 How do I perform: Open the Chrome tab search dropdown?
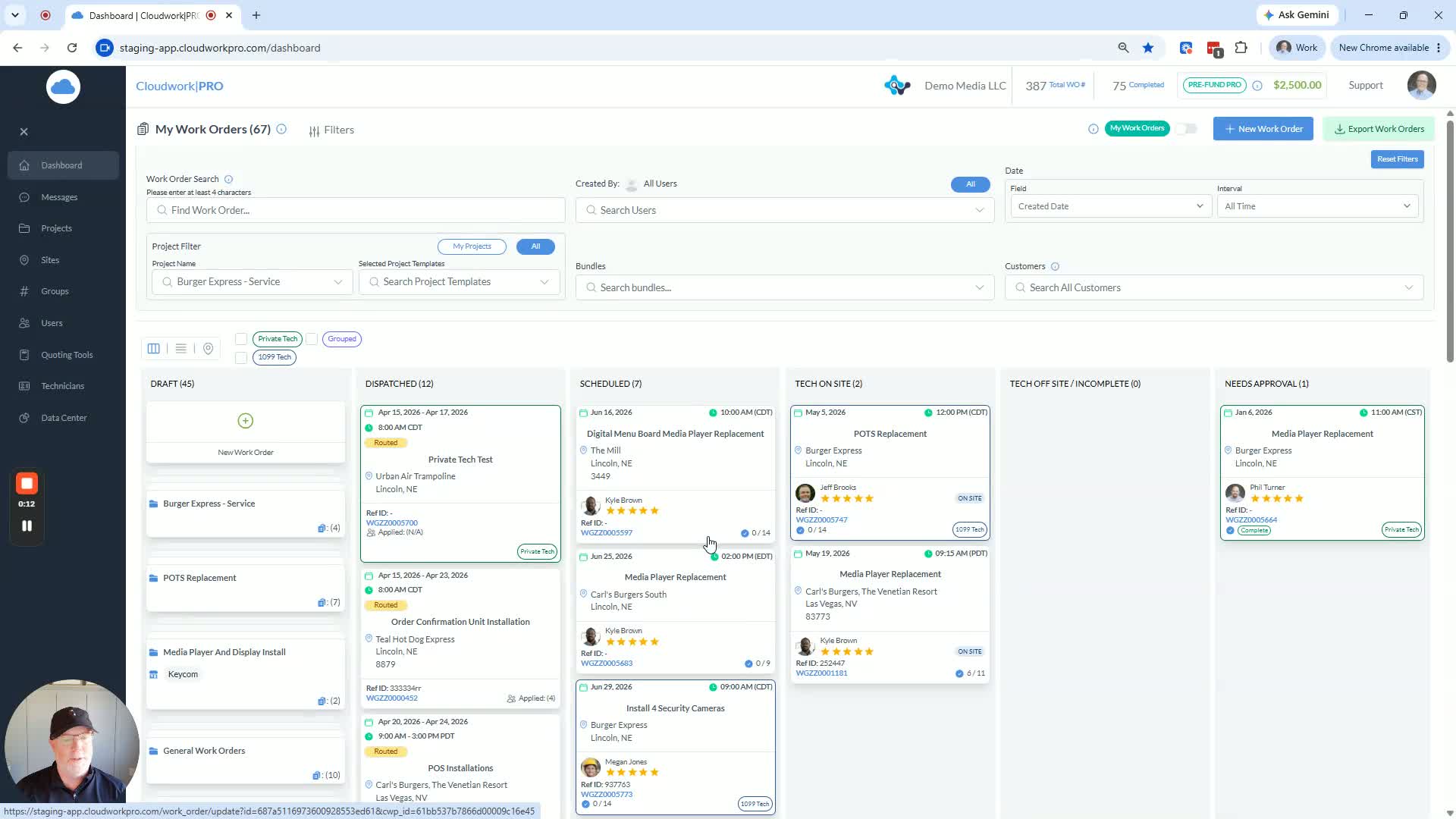(x=15, y=15)
